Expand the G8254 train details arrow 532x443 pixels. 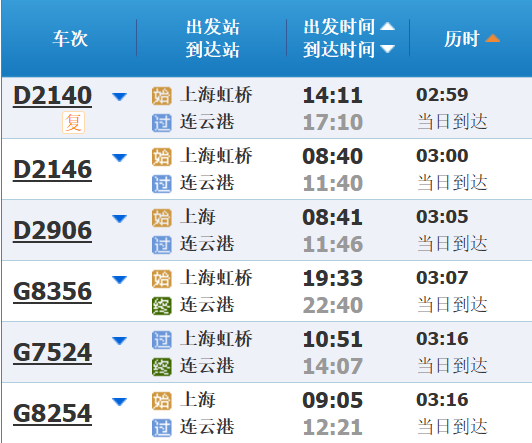click(x=119, y=402)
